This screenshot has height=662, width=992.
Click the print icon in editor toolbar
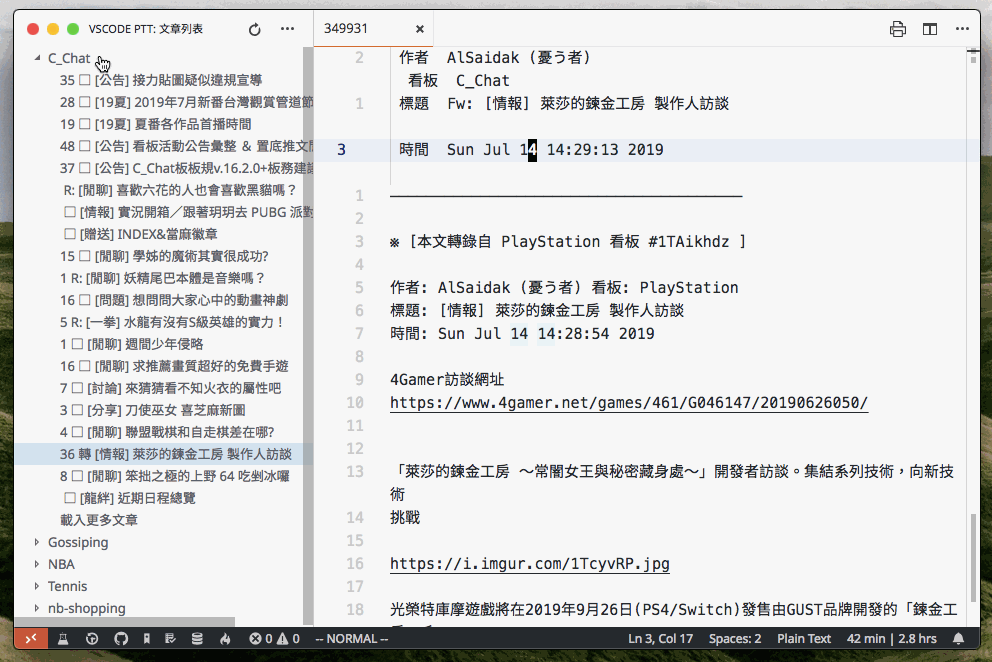898,29
